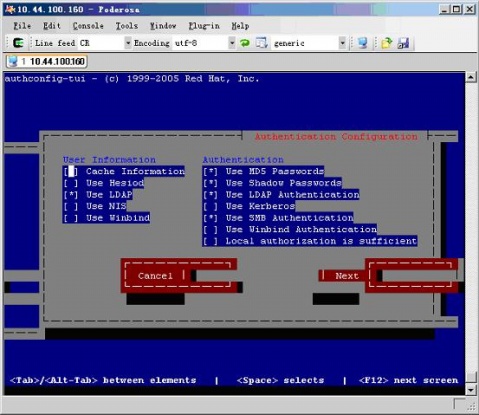
Task: Click the black-and-green terminal icon in toolbar
Action: click(x=18, y=43)
